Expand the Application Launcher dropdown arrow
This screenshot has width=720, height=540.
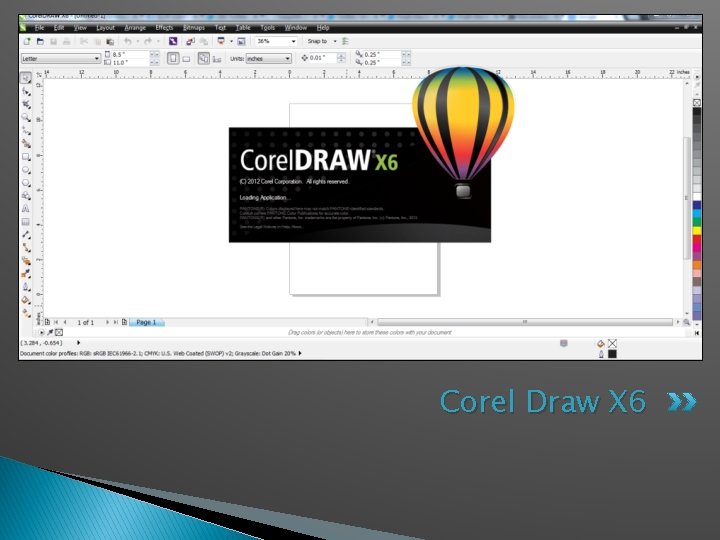[231, 41]
